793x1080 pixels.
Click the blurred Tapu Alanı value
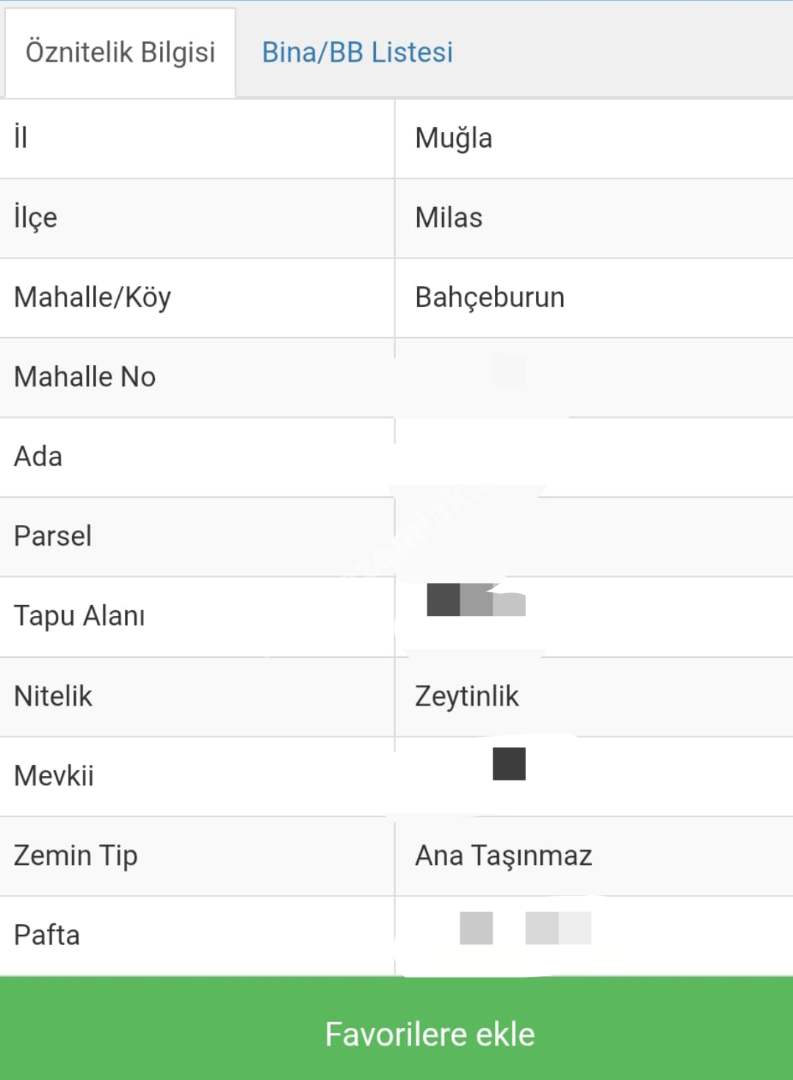476,600
